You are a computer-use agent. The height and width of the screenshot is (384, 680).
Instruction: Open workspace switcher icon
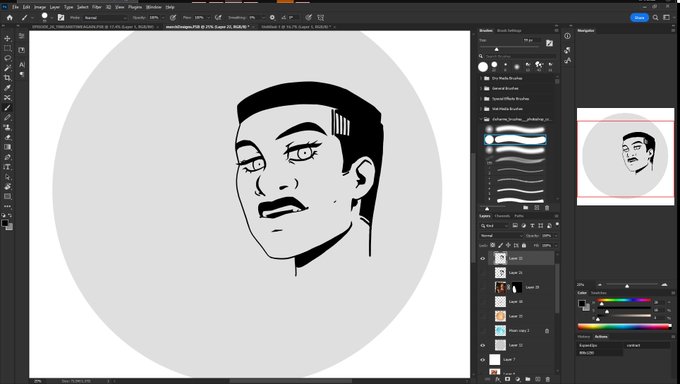coord(667,18)
